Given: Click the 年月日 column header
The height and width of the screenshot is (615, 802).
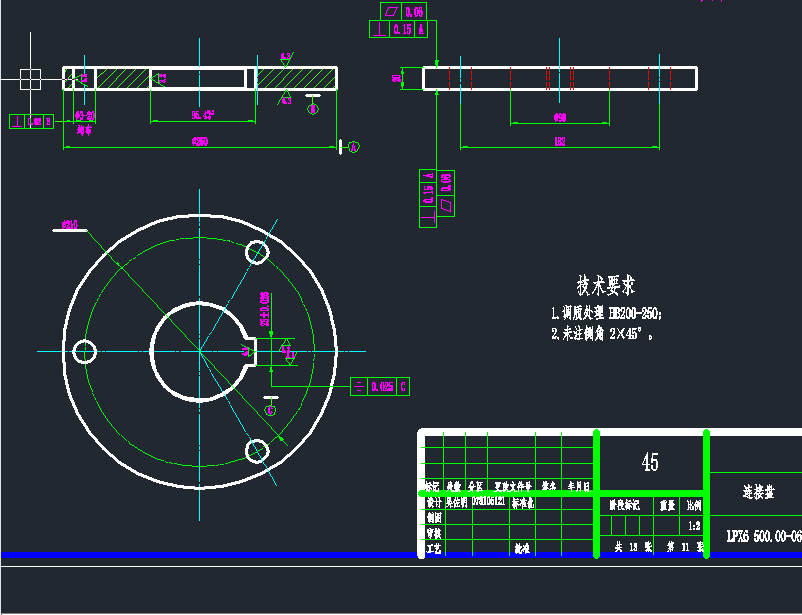Looking at the screenshot, I should click(578, 486).
